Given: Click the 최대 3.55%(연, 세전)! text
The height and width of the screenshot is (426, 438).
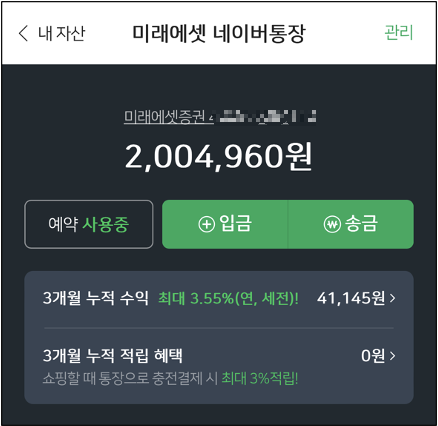Looking at the screenshot, I should click(x=228, y=298).
